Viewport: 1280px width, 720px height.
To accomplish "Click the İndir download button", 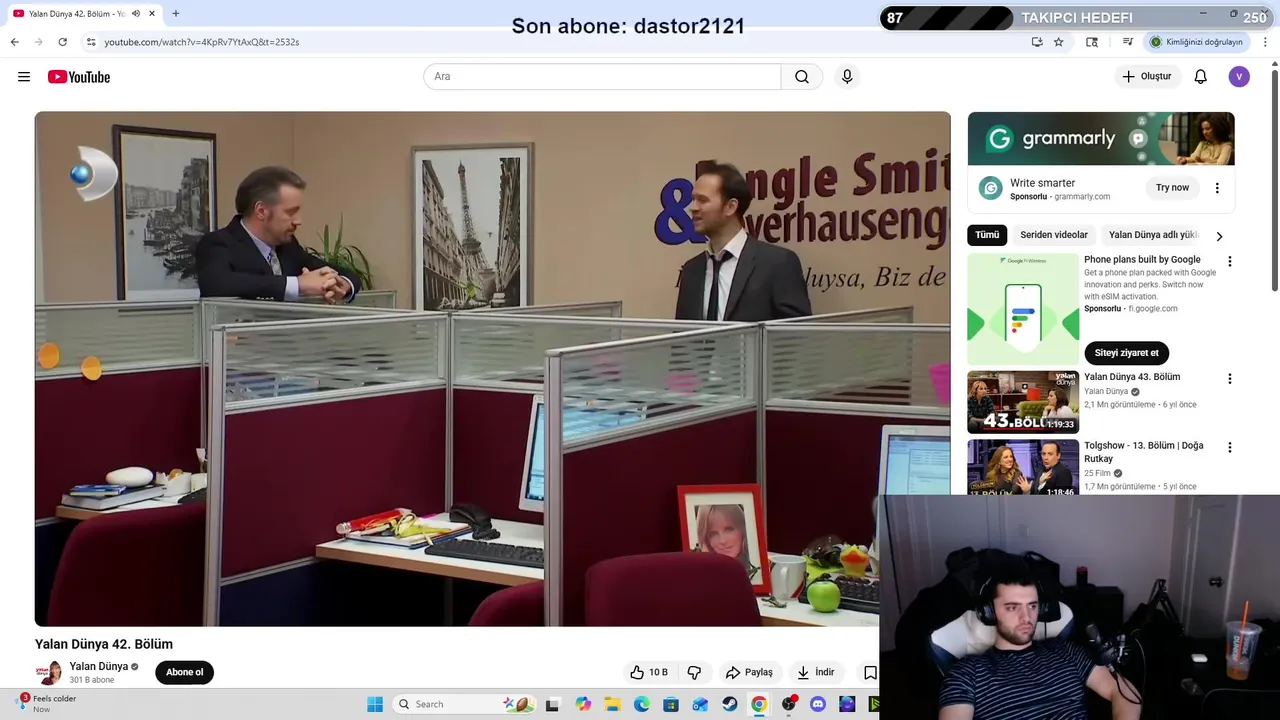I will [815, 672].
